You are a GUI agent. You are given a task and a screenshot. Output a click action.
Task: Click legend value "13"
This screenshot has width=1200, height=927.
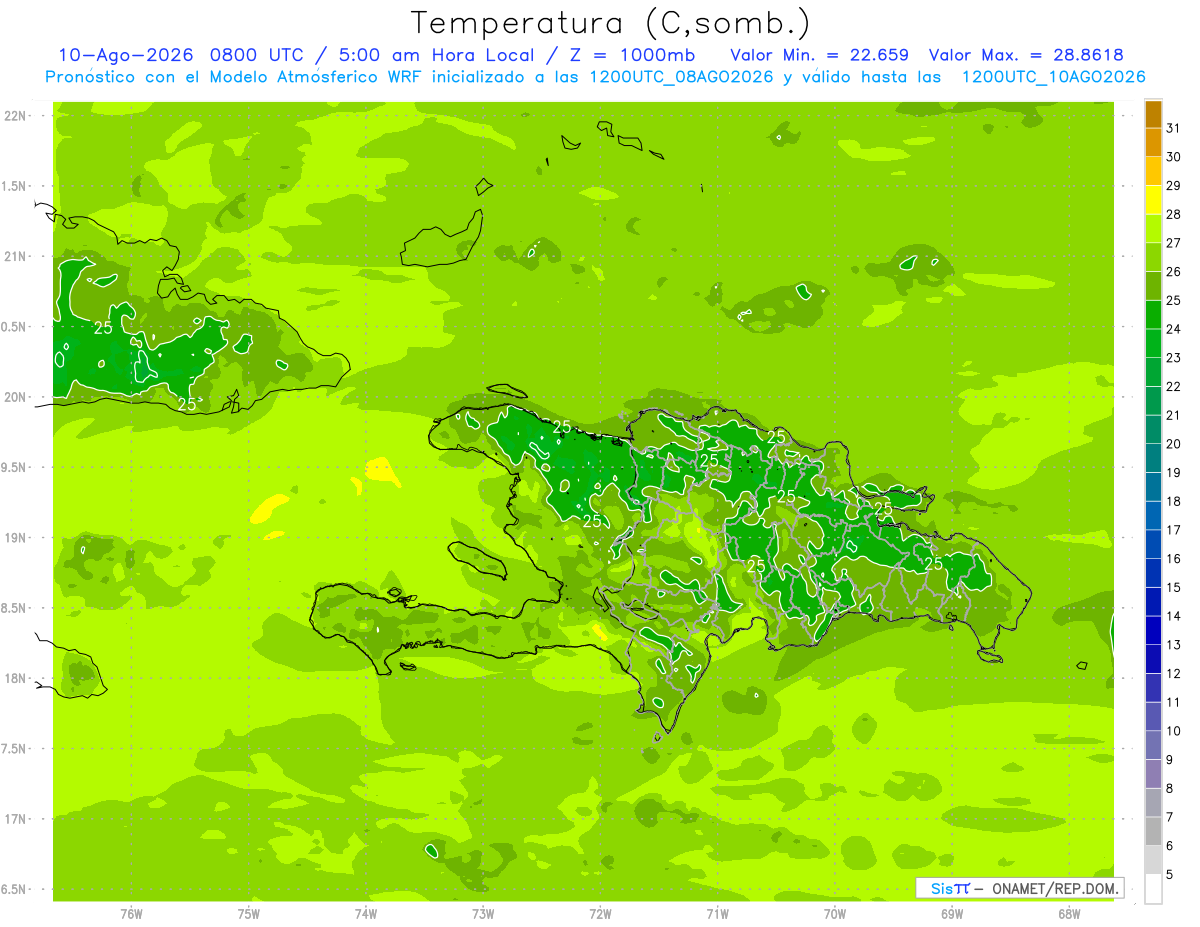(1173, 645)
